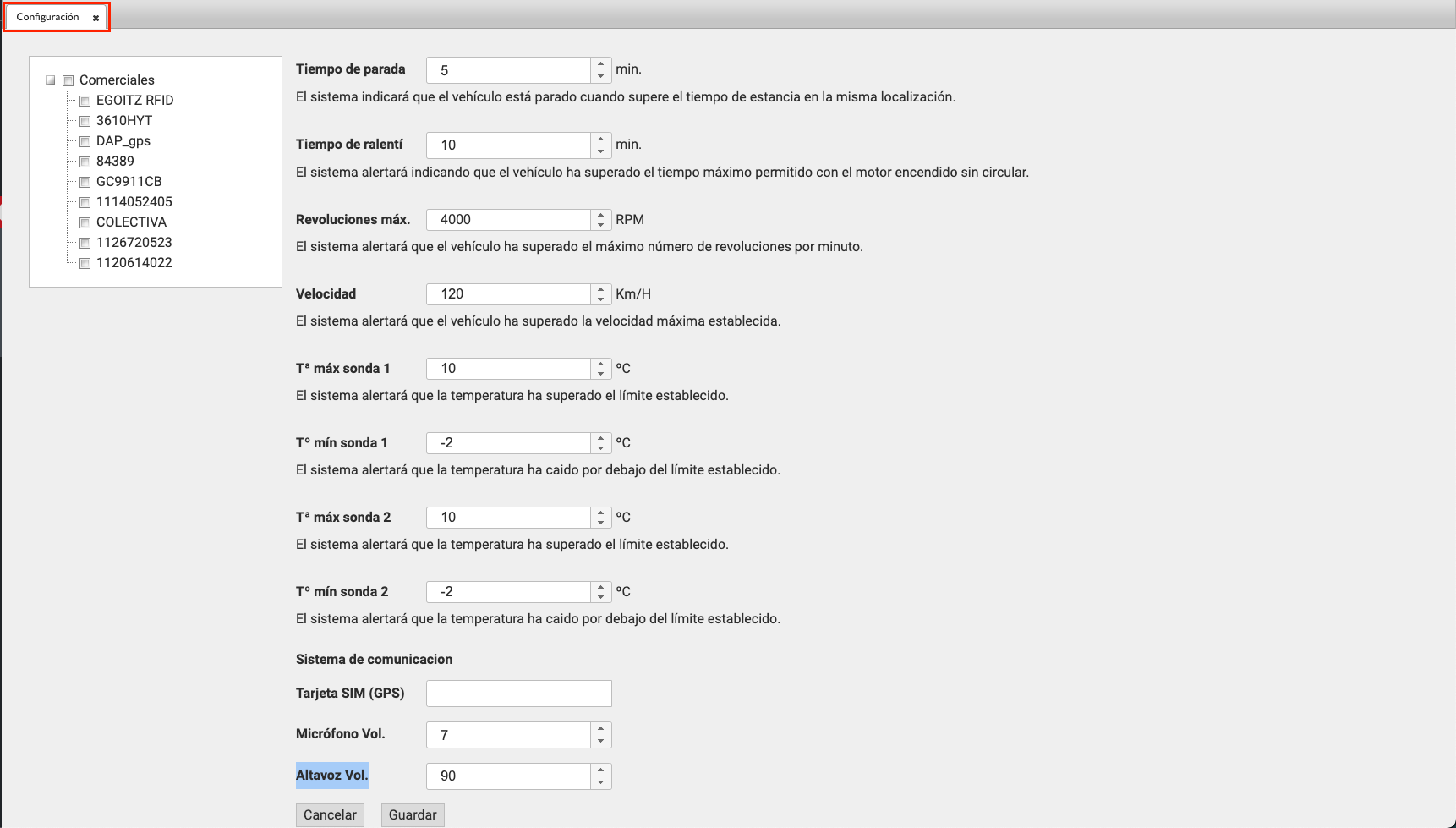Increase Micrófono Vol. with up arrow
The width and height of the screenshot is (1456, 828).
(600, 729)
